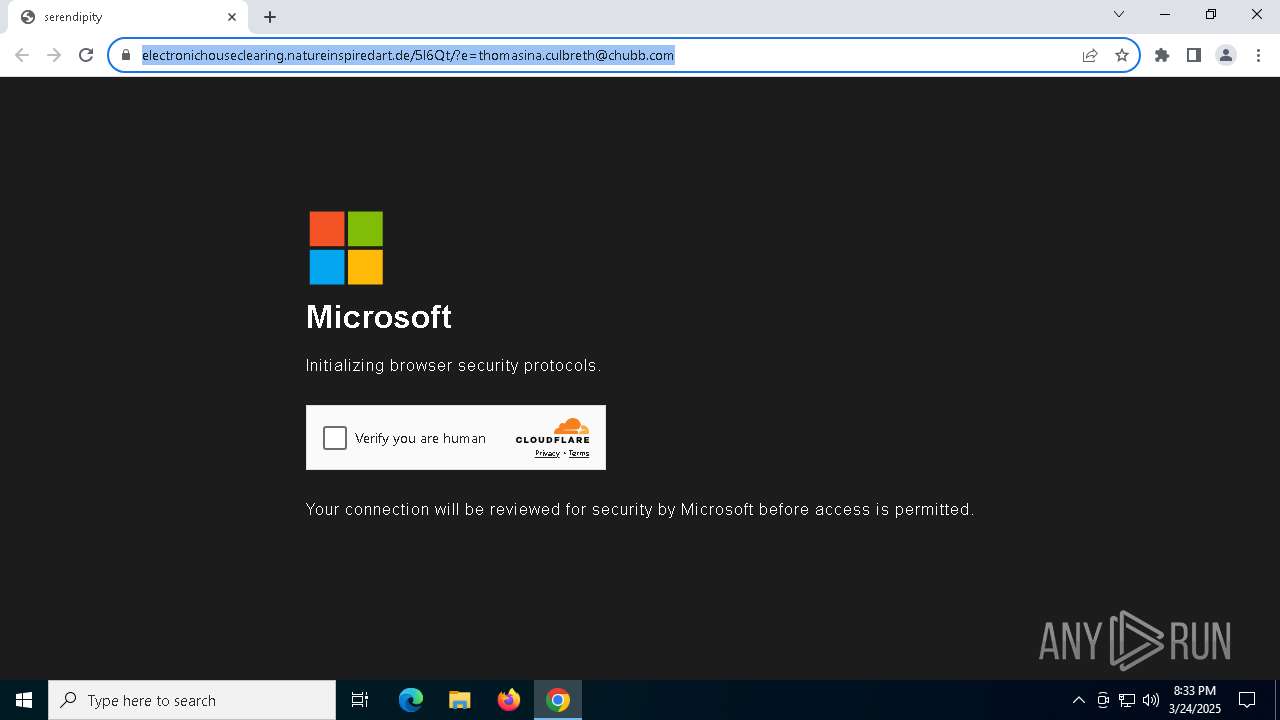The height and width of the screenshot is (720, 1280).
Task: Restore down the Chrome window
Action: coord(1211,14)
